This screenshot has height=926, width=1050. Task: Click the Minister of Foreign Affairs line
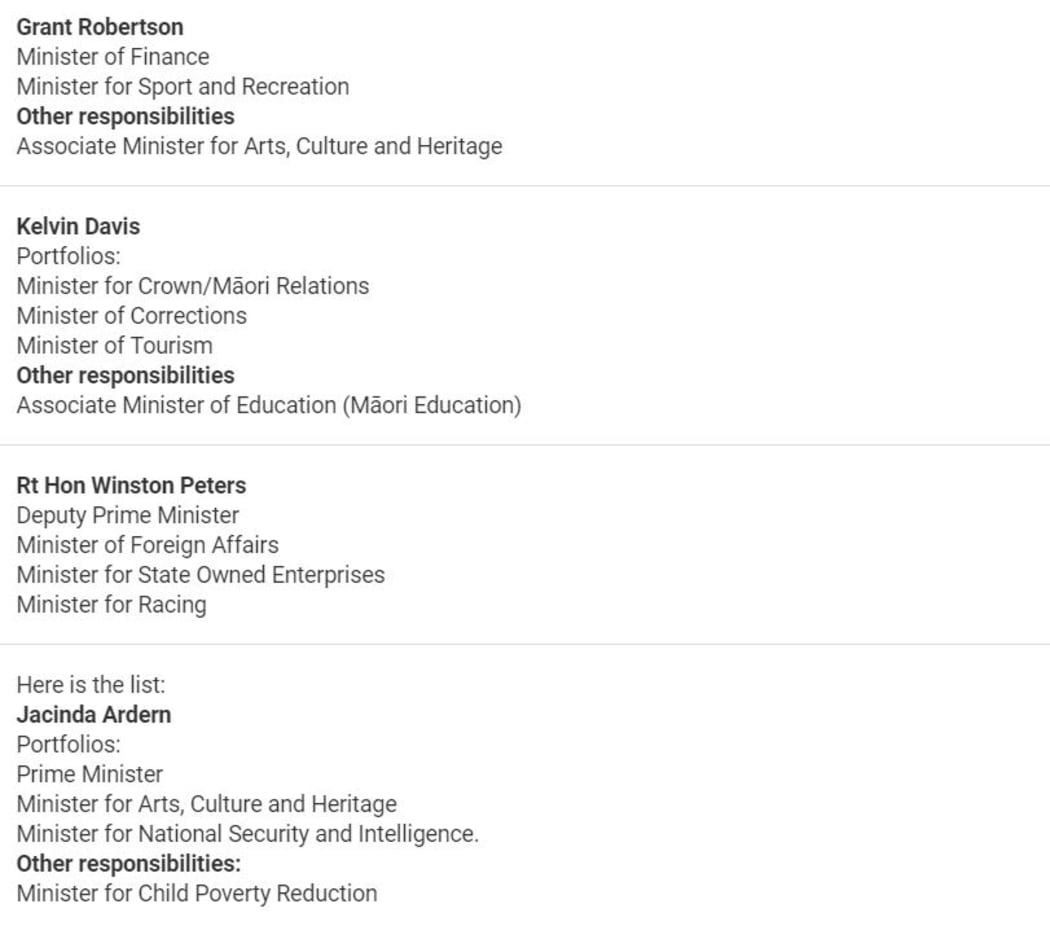tap(147, 545)
